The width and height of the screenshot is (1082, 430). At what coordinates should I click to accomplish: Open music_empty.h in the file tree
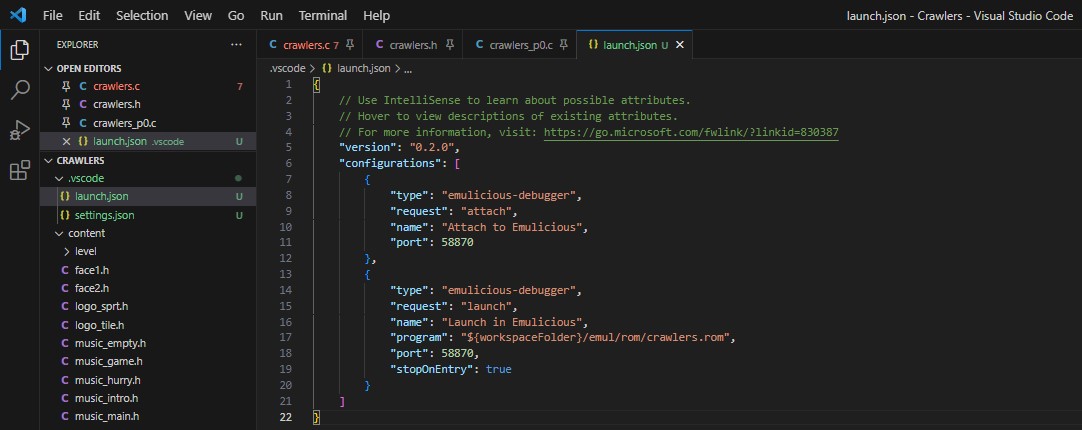pos(148,343)
